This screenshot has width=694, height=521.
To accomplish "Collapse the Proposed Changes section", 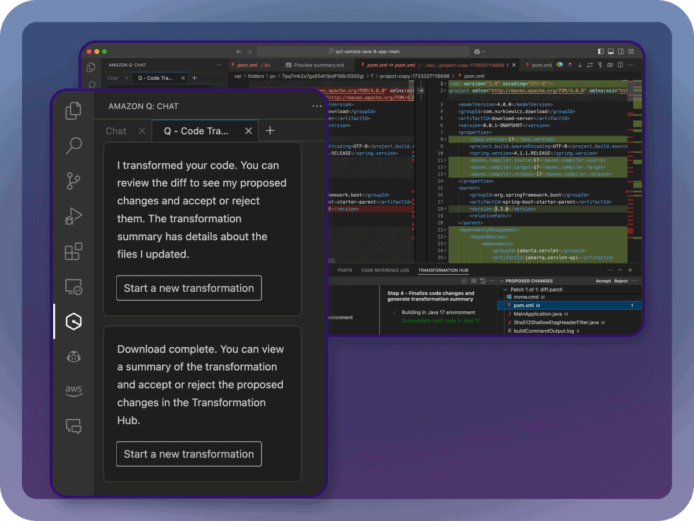I will tap(501, 281).
